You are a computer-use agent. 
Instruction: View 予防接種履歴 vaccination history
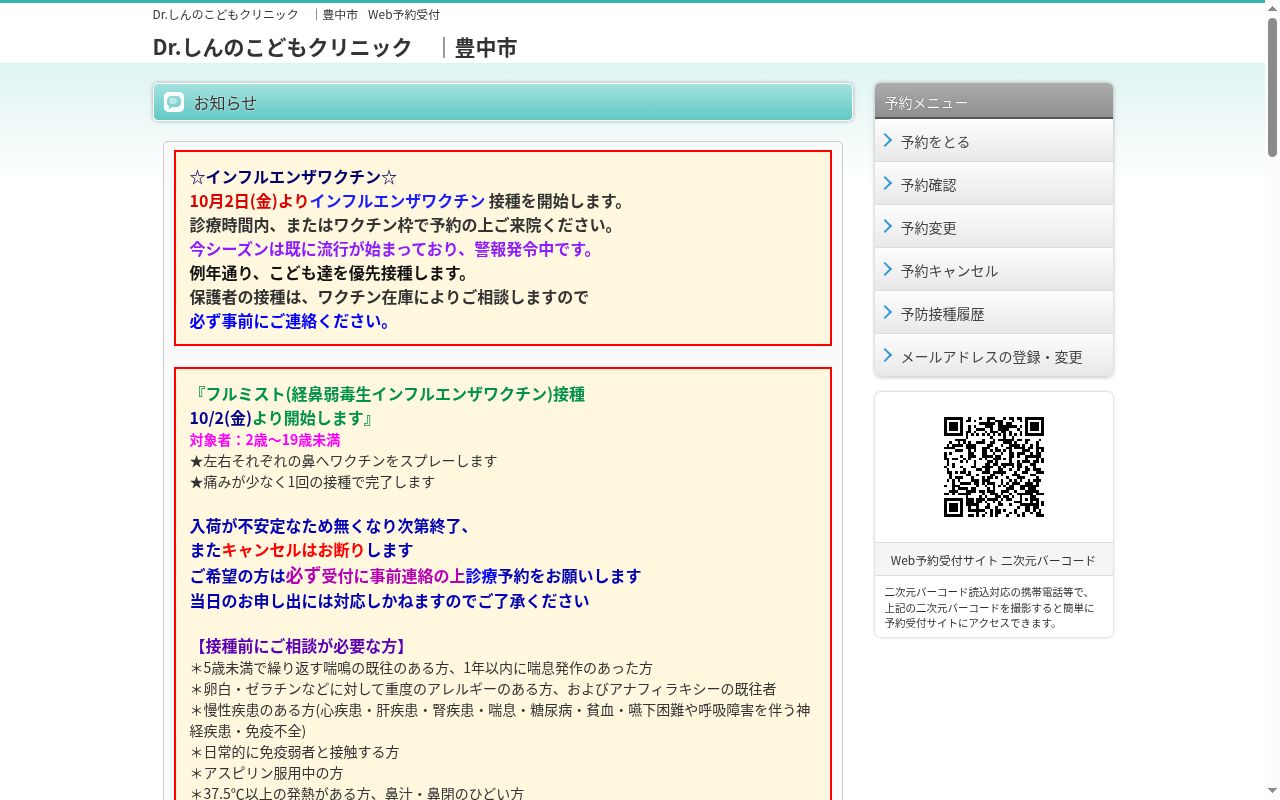(994, 313)
